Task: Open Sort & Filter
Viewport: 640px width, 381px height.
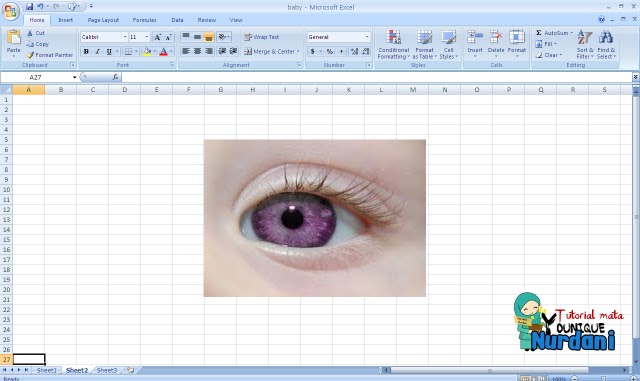Action: tap(585, 45)
